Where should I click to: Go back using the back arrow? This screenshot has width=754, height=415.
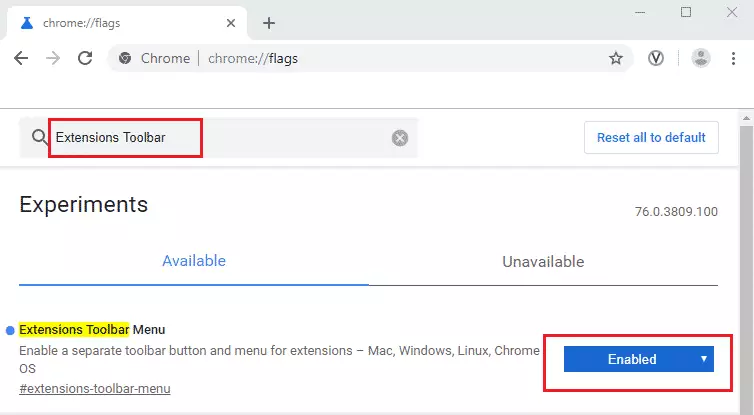(21, 58)
